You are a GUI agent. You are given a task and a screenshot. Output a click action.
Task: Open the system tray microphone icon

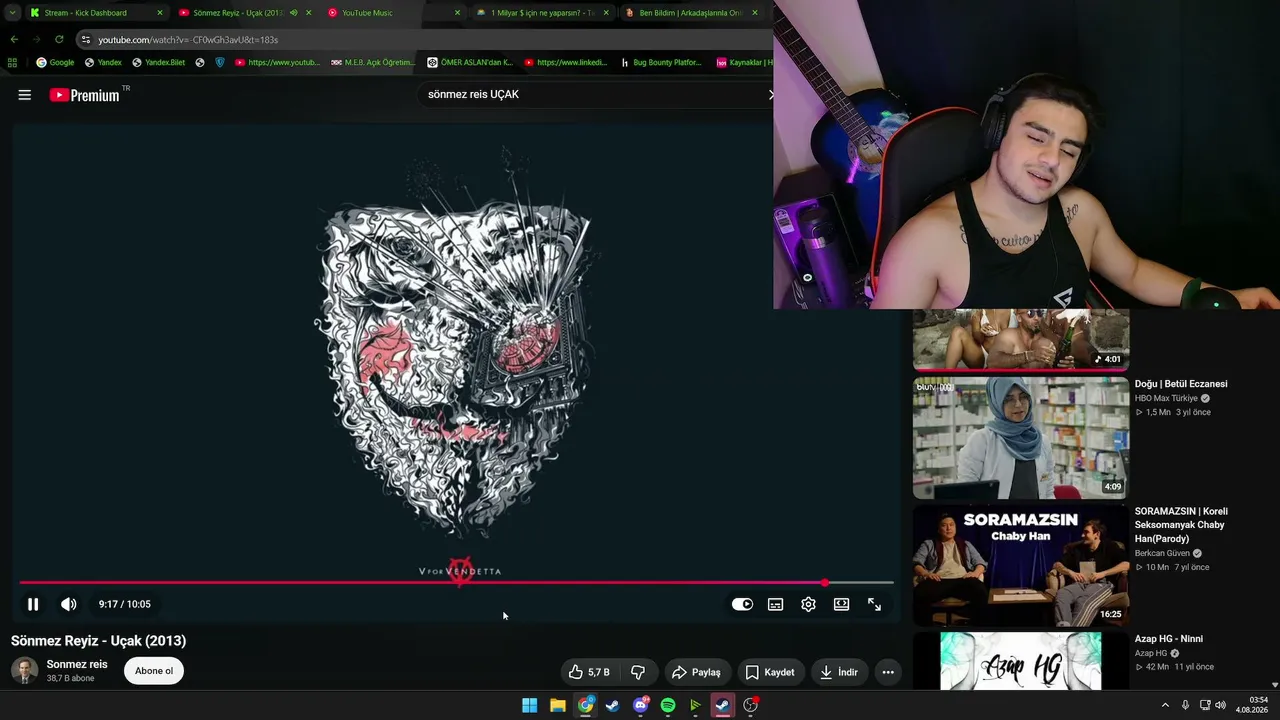coord(1185,705)
